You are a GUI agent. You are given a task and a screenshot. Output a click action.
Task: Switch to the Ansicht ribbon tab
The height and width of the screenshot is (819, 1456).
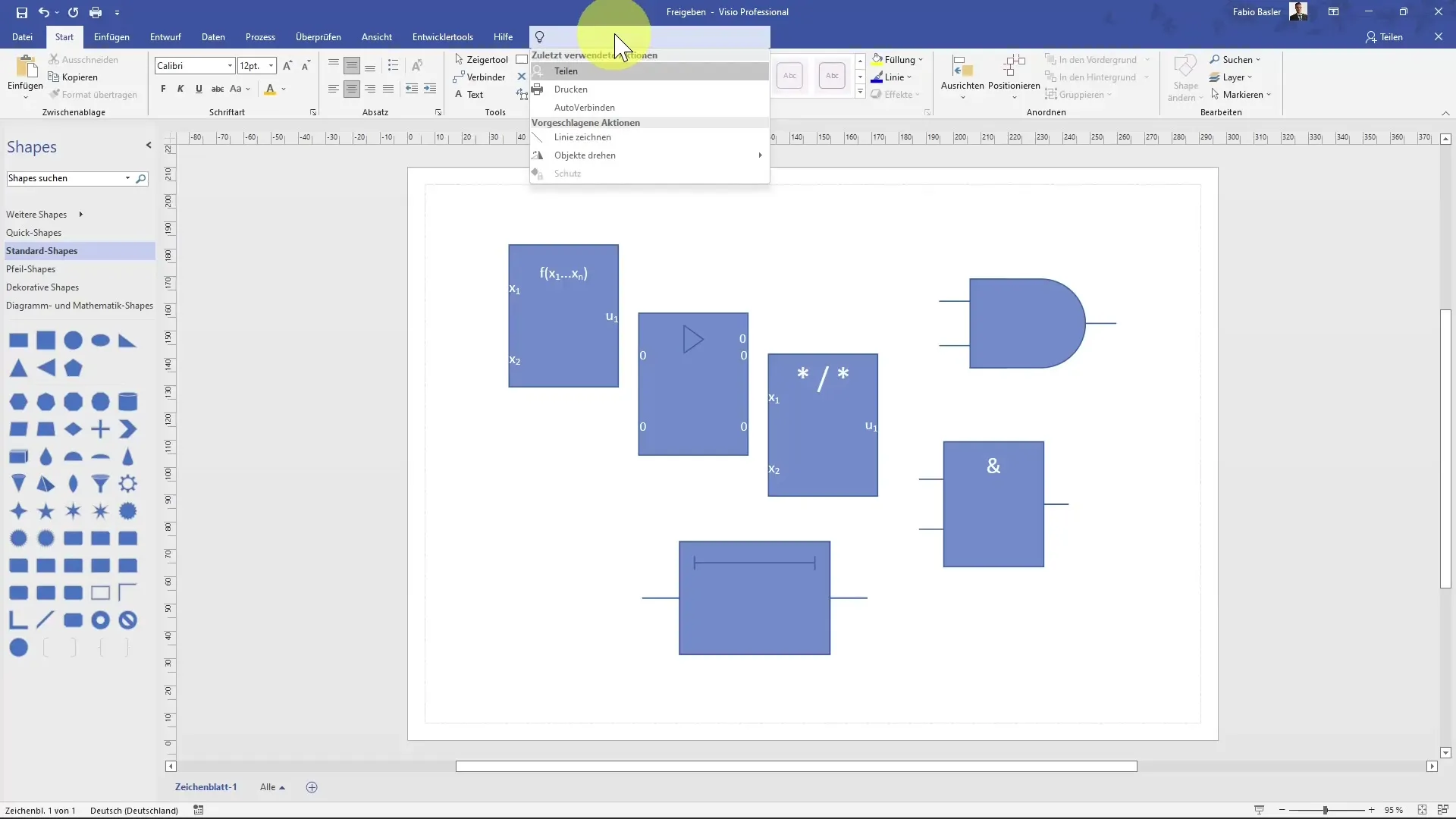tap(377, 37)
